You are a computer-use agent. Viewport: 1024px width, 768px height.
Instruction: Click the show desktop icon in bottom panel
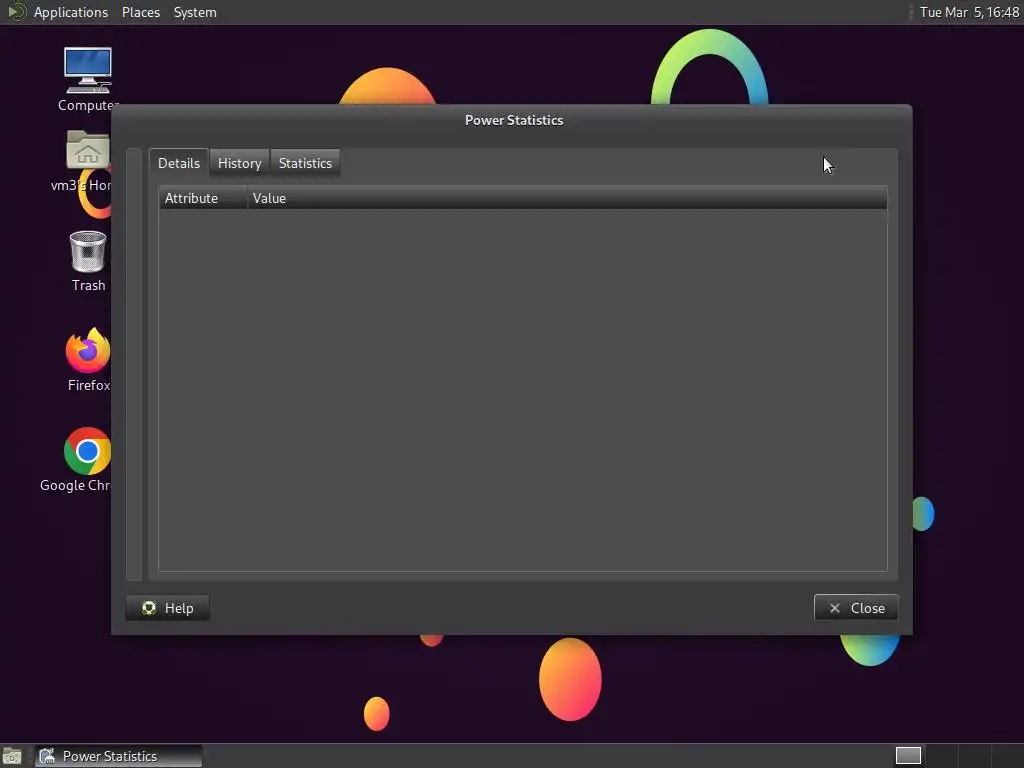click(x=12, y=756)
